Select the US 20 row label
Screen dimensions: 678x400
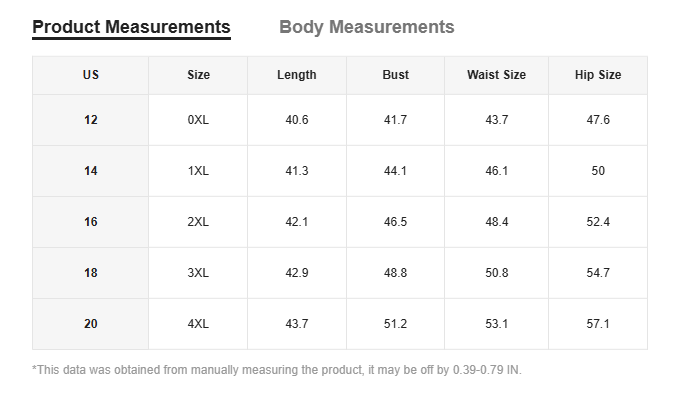point(91,324)
